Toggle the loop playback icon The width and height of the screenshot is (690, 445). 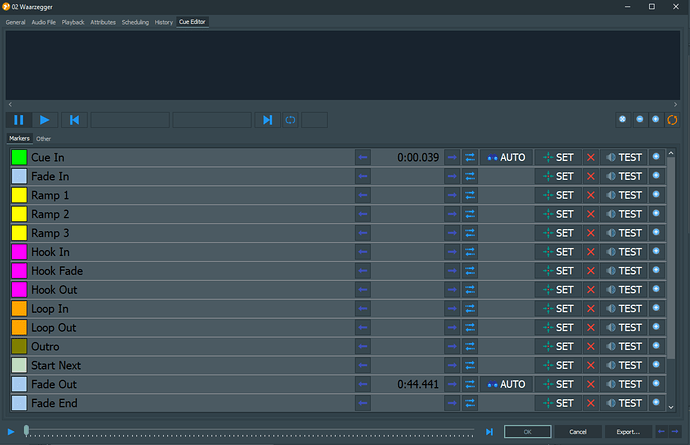click(290, 120)
